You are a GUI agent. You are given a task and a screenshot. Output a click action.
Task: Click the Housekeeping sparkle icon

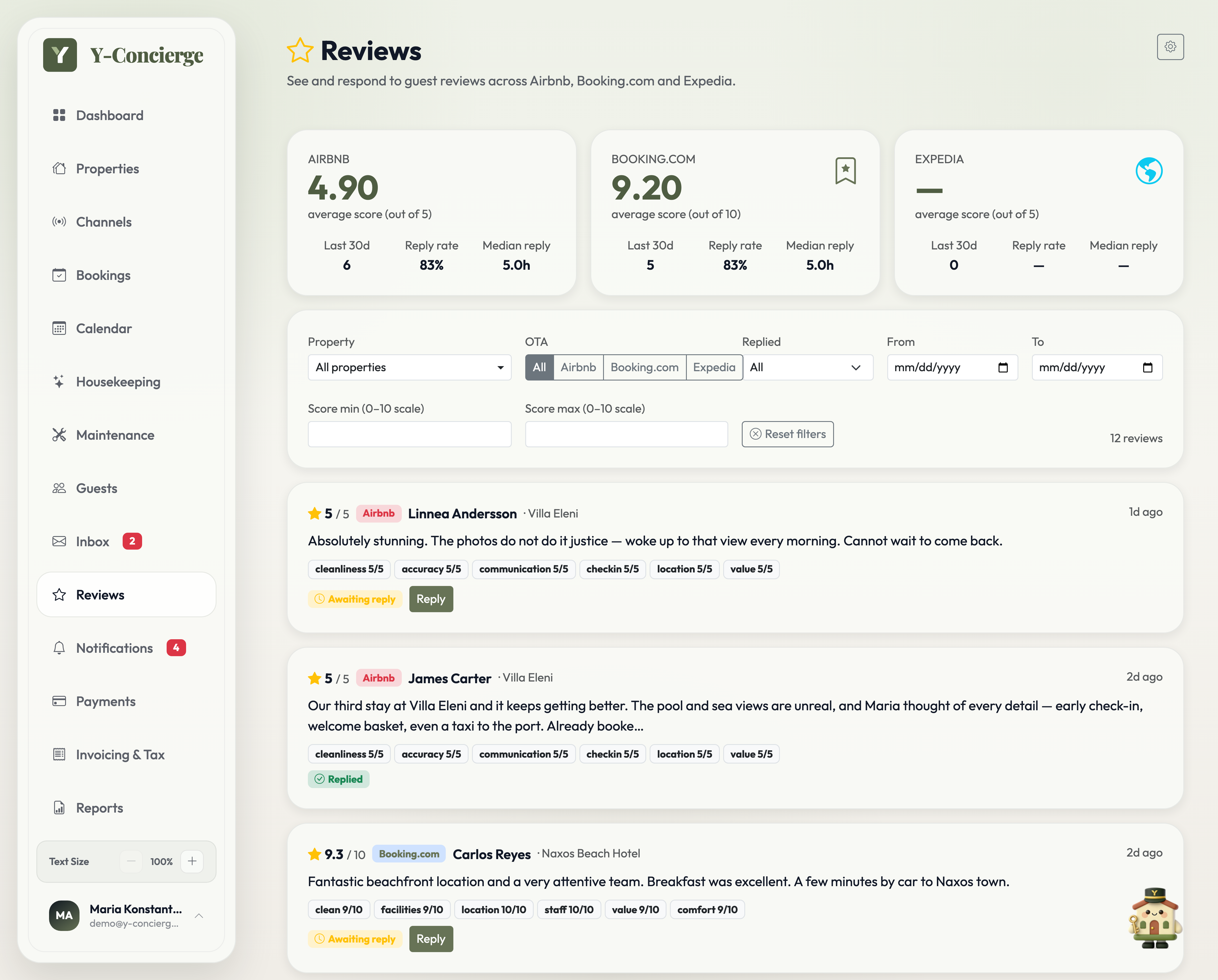pos(59,382)
